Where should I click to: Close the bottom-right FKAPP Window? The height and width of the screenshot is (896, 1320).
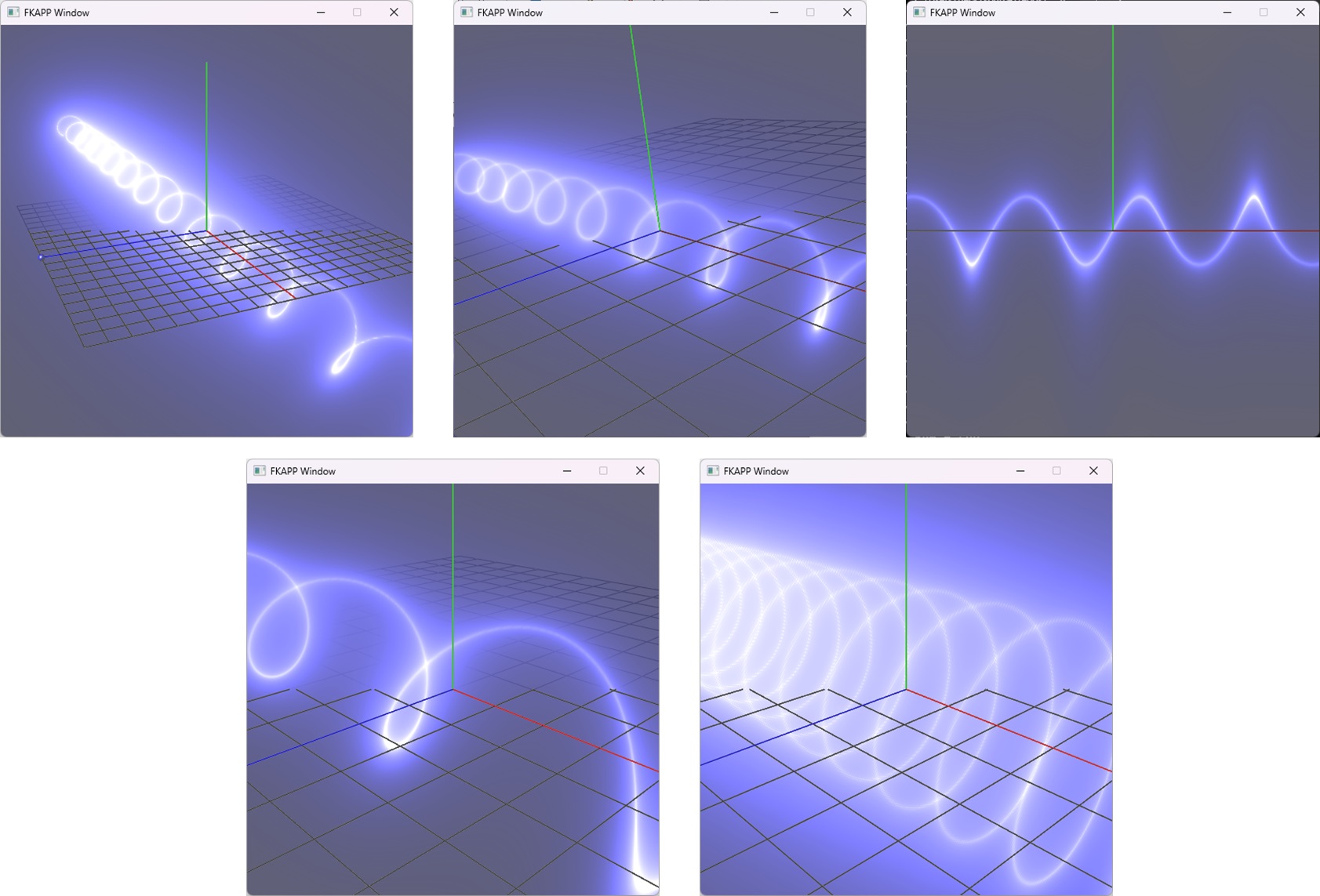click(1093, 471)
